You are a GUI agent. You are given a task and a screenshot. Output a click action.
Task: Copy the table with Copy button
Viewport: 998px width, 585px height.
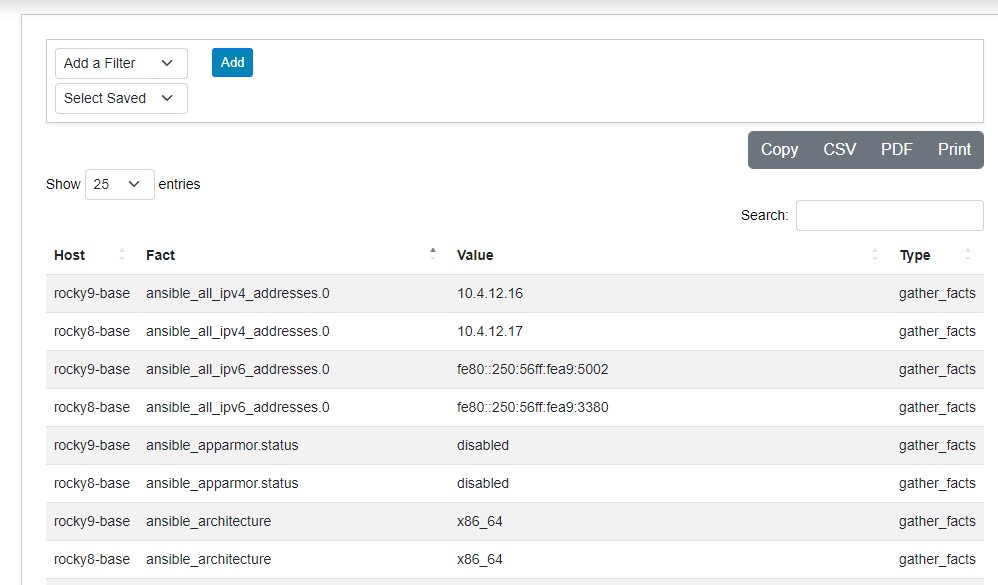(779, 149)
